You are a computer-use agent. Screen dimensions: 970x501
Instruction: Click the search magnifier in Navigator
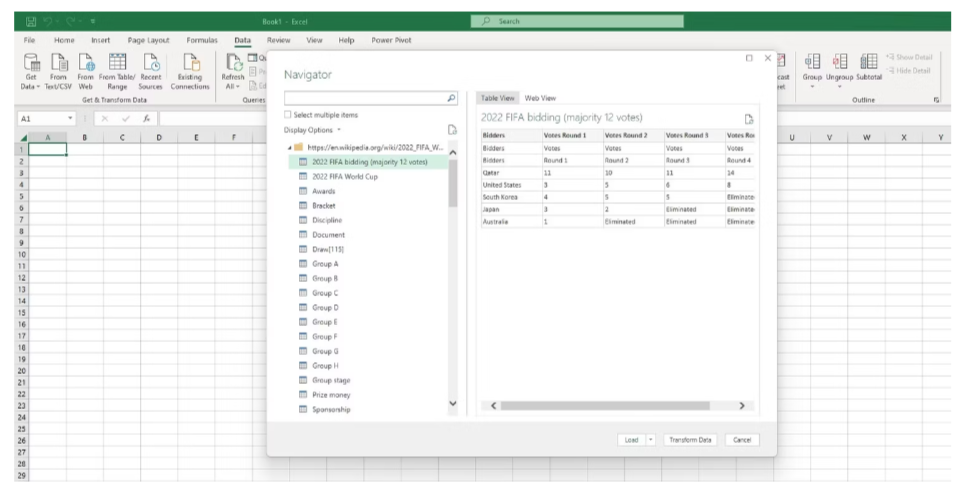click(x=451, y=98)
